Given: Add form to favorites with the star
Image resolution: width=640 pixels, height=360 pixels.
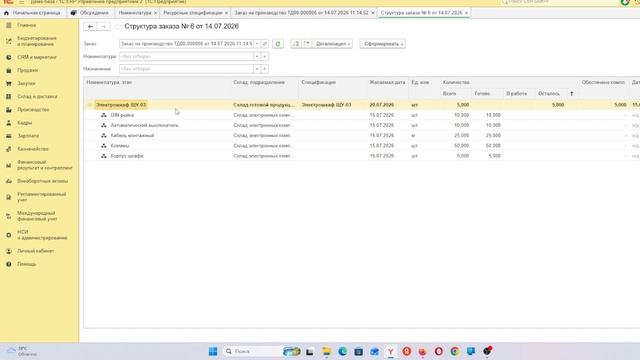Looking at the screenshot, I should (118, 27).
